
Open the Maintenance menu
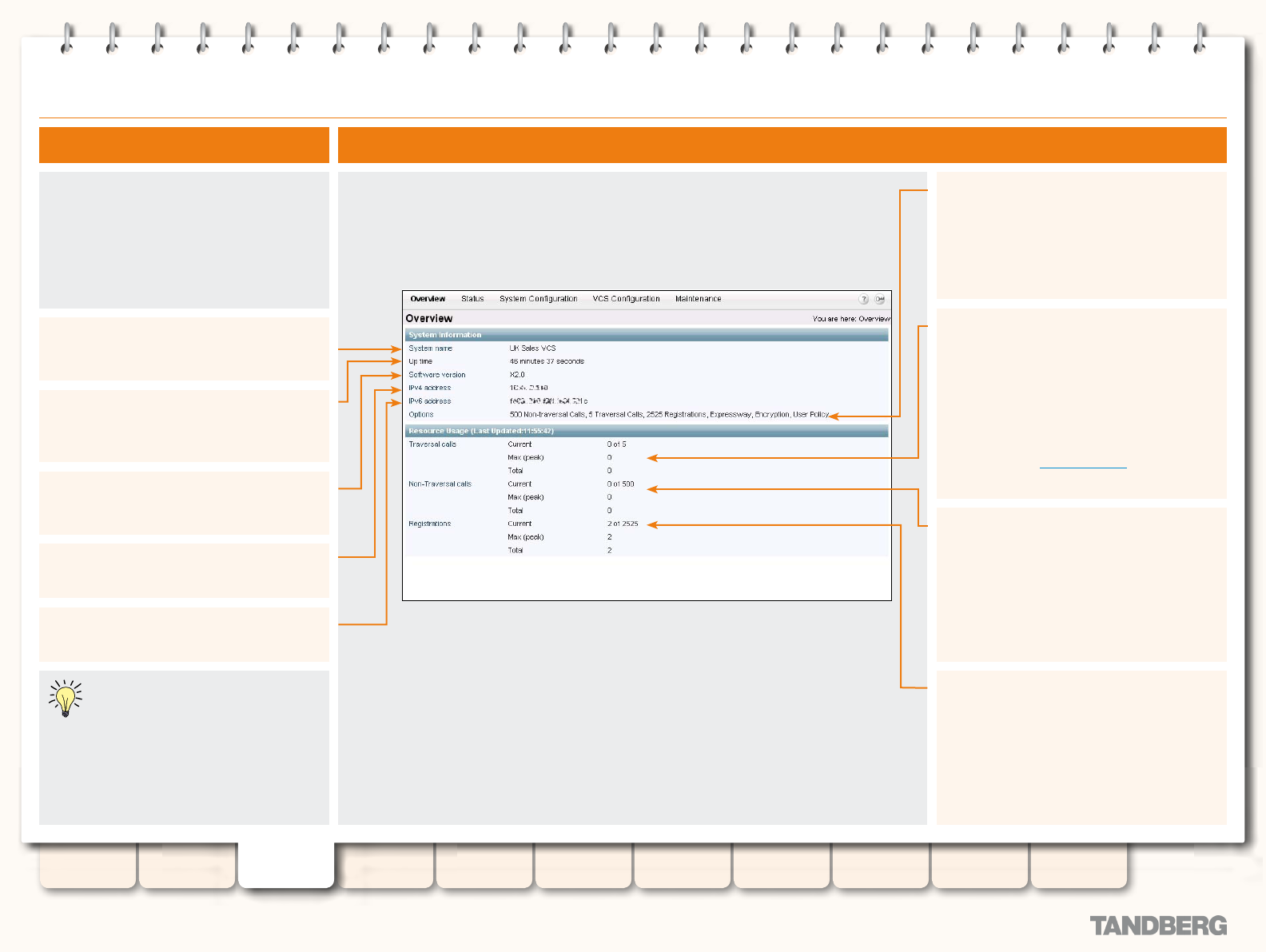pos(699,299)
